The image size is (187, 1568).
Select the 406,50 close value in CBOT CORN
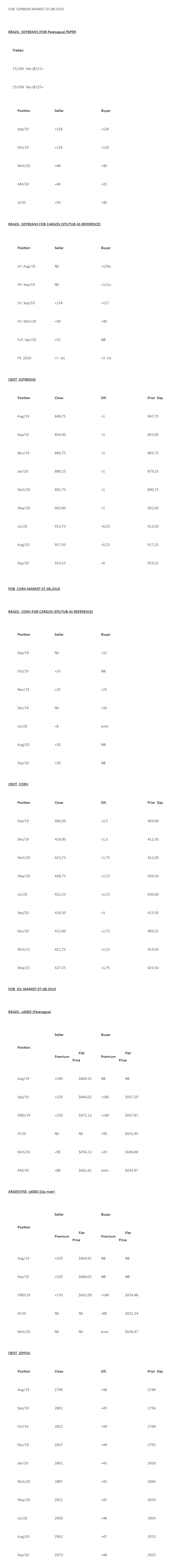pos(60,821)
